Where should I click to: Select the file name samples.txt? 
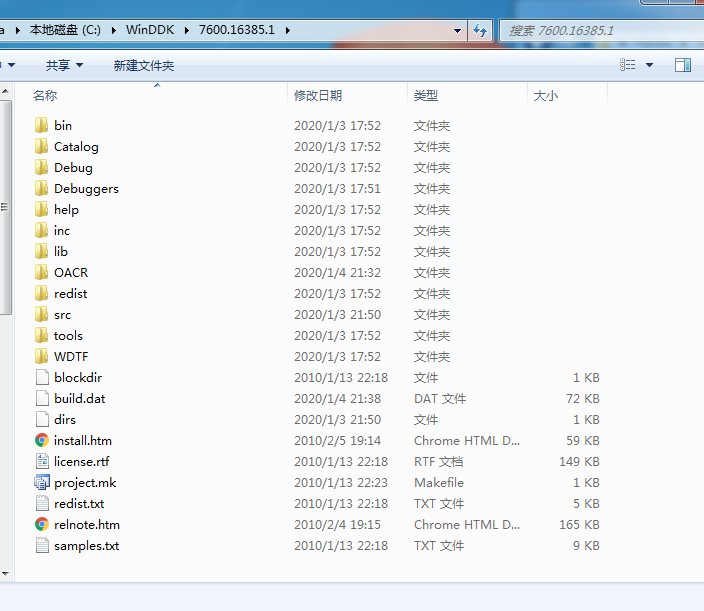tap(86, 545)
